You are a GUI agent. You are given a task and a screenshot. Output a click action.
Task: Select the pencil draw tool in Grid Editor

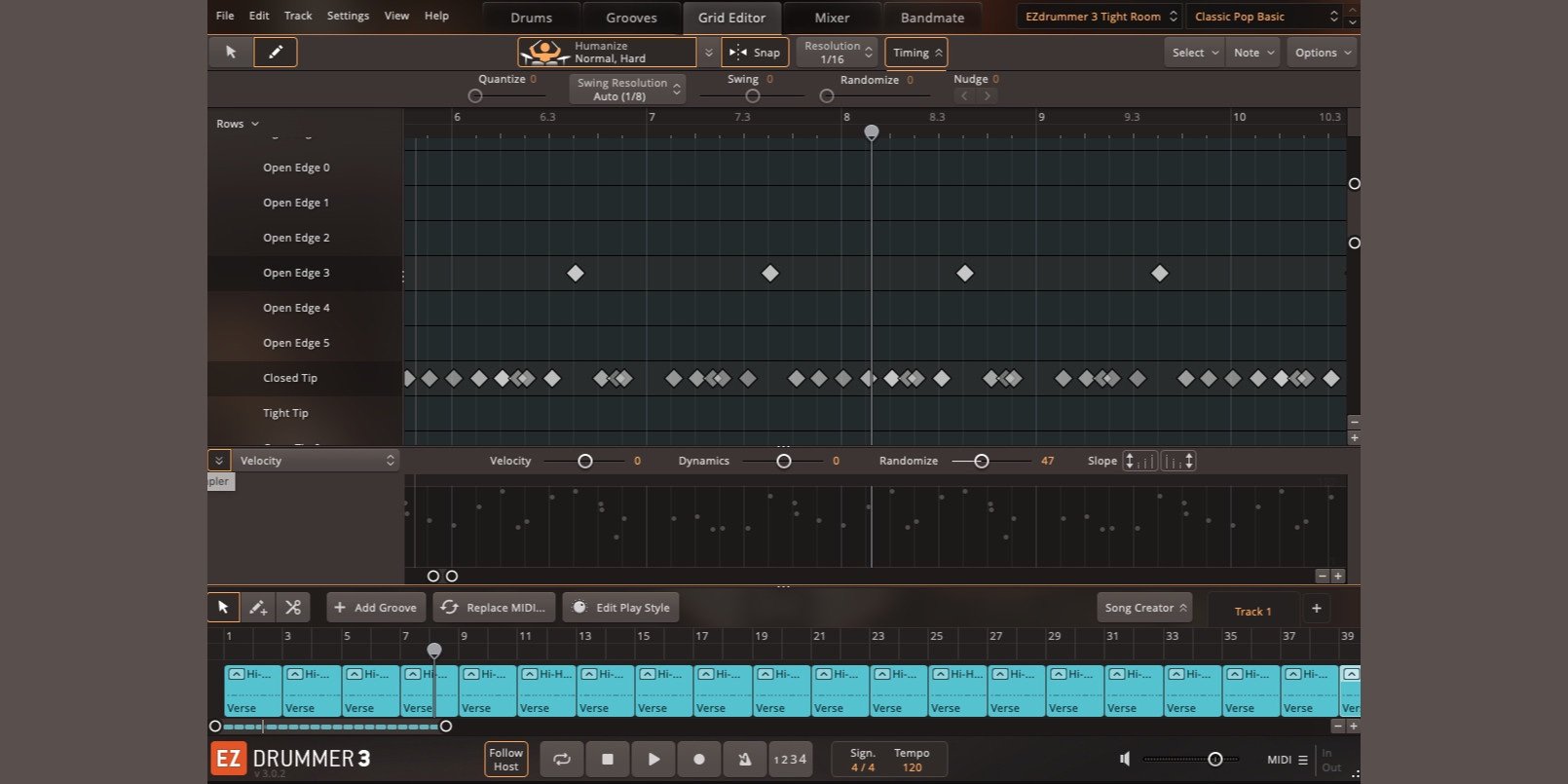276,53
